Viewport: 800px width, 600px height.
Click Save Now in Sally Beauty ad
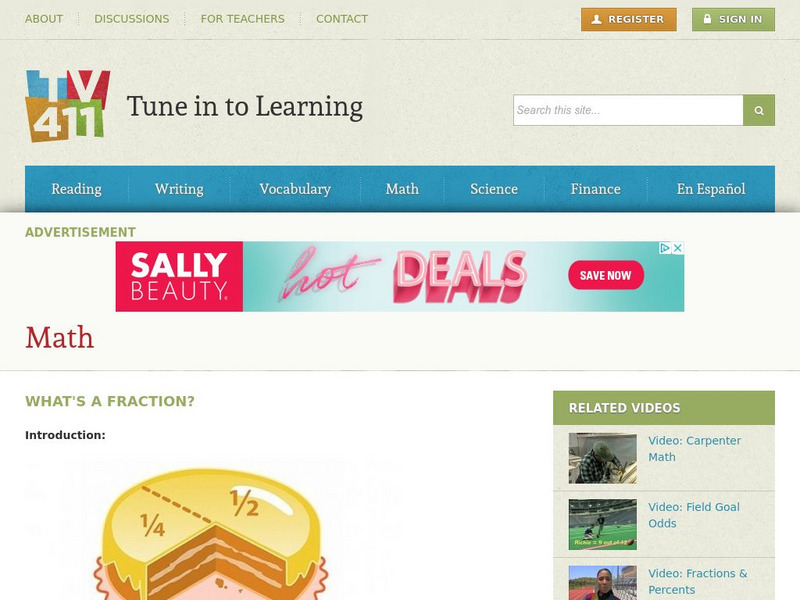coord(606,275)
